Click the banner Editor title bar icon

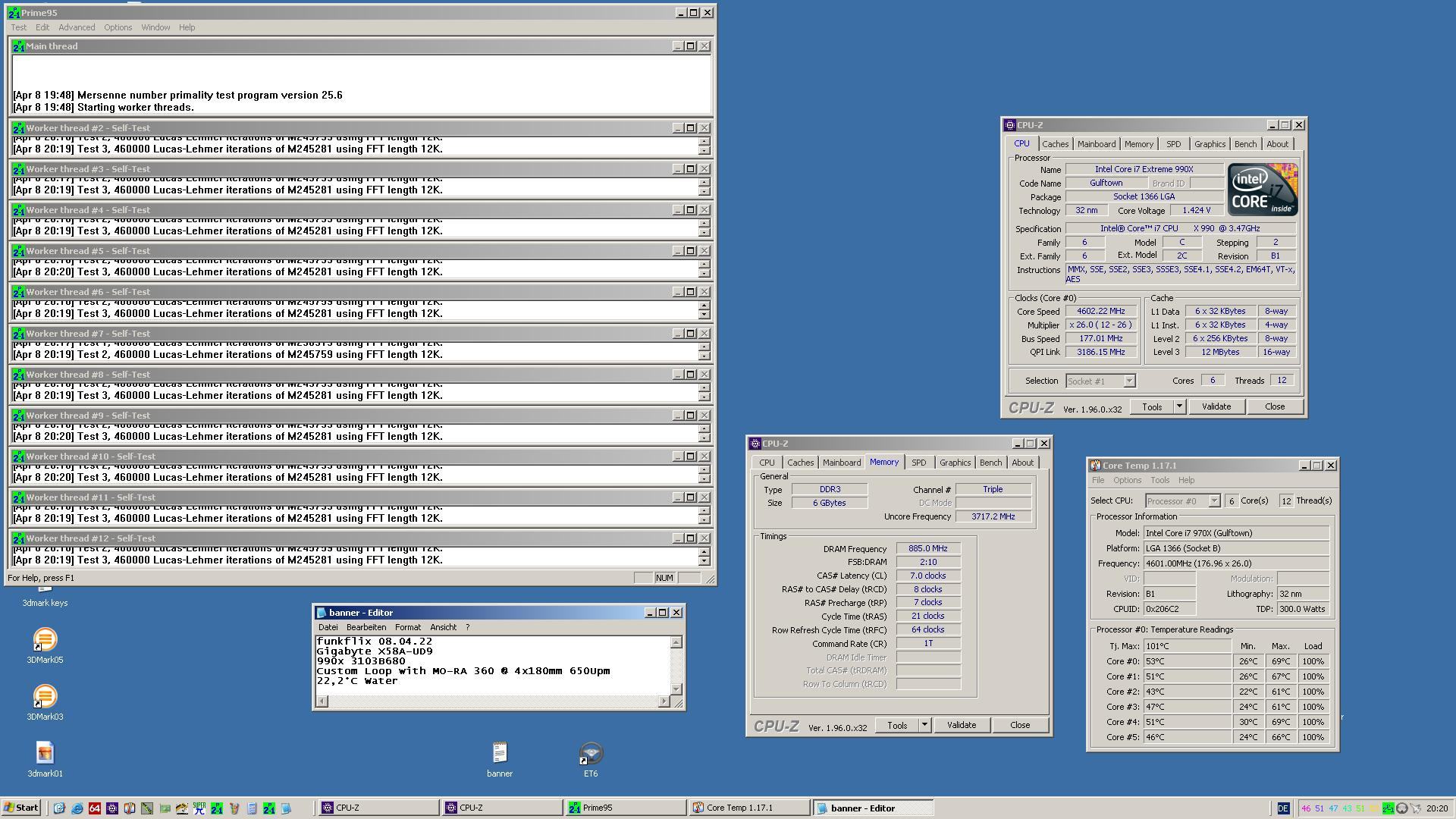click(x=321, y=613)
